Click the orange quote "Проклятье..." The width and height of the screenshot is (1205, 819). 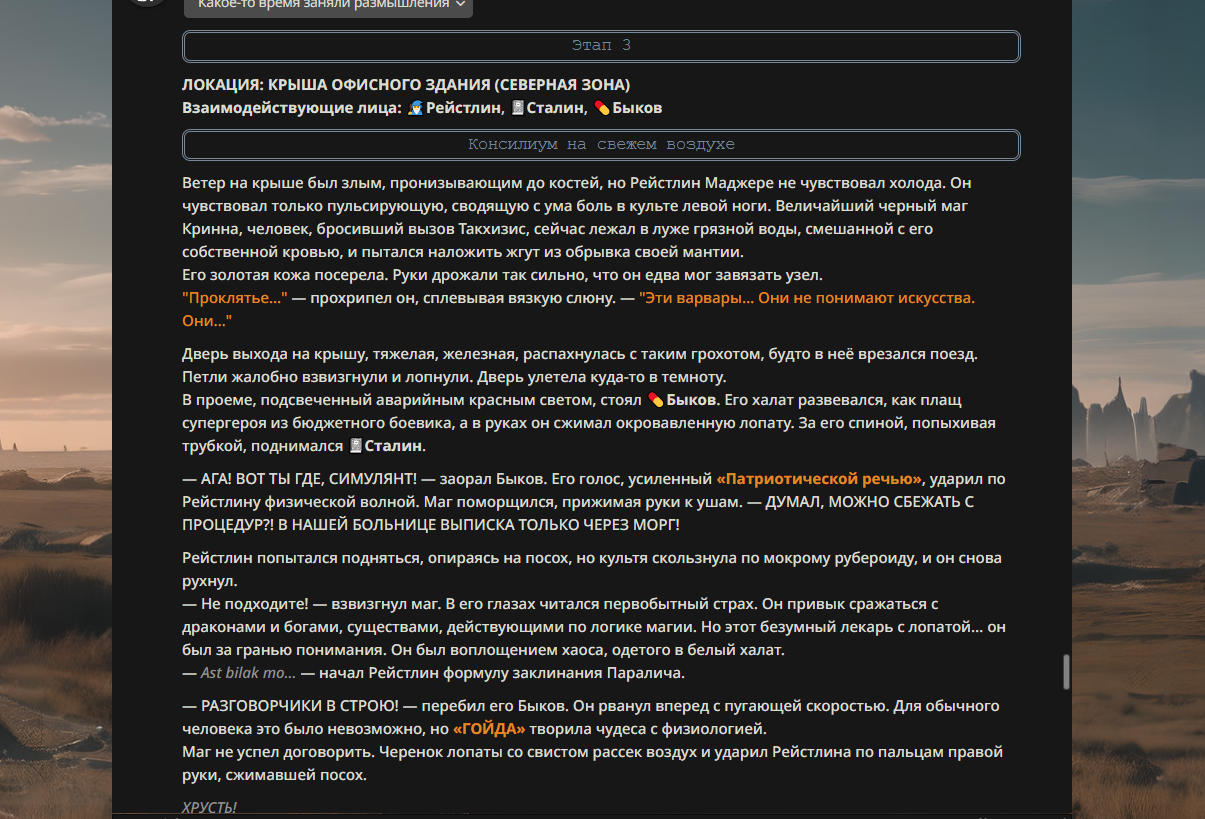(235, 298)
